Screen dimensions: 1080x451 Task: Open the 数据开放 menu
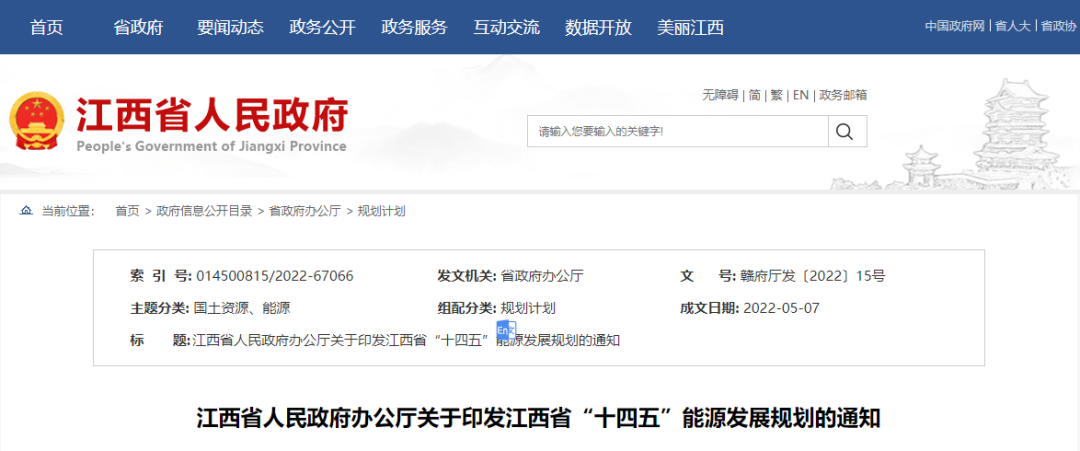[598, 27]
